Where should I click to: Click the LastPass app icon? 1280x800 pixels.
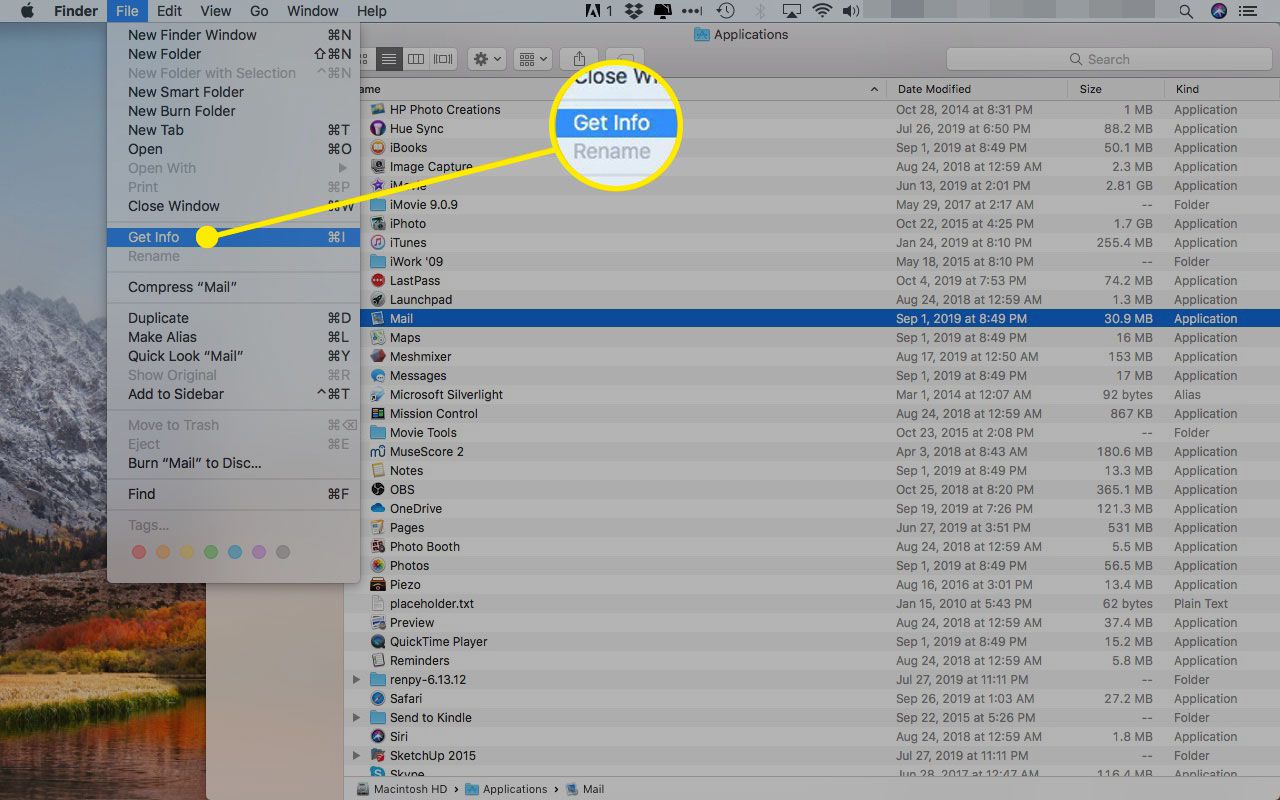point(378,281)
